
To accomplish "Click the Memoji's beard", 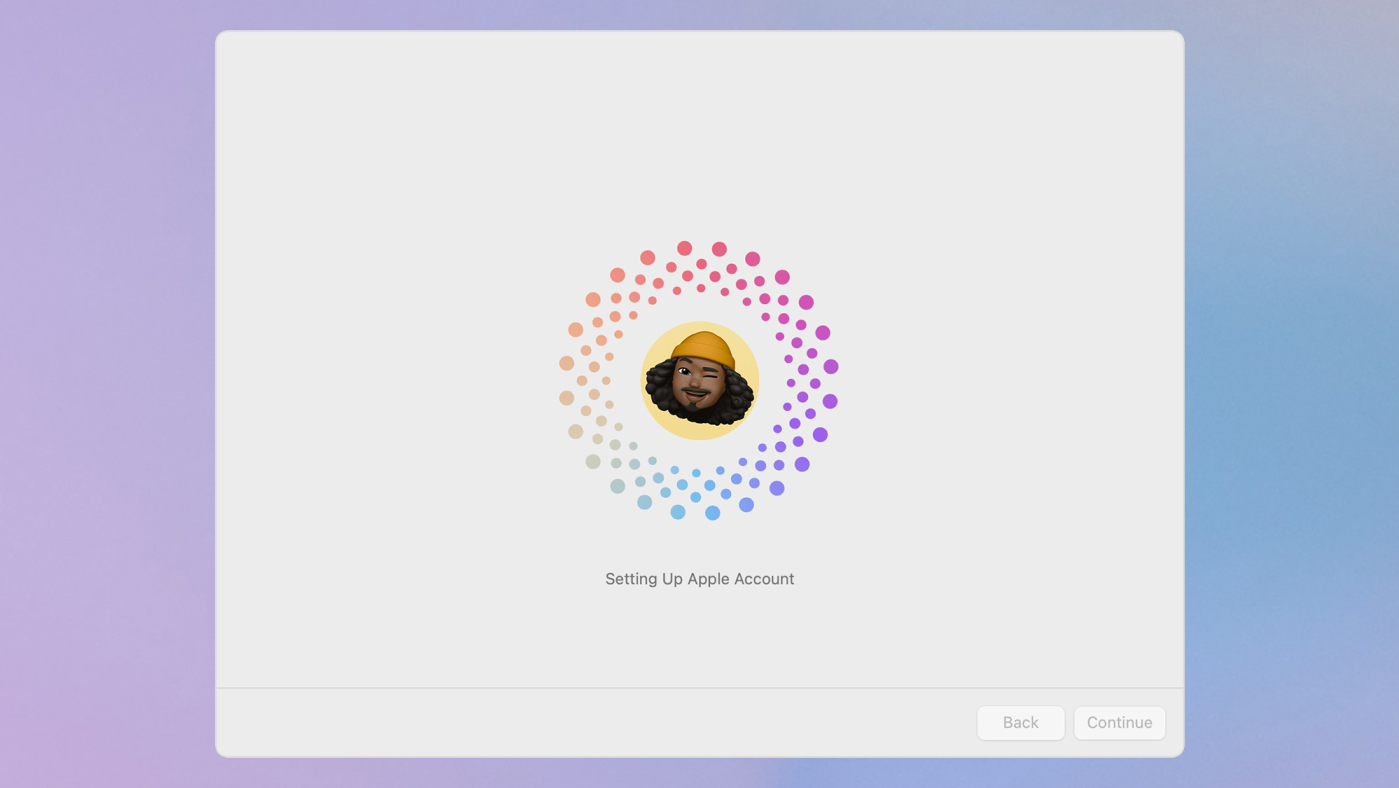I will click(698, 406).
